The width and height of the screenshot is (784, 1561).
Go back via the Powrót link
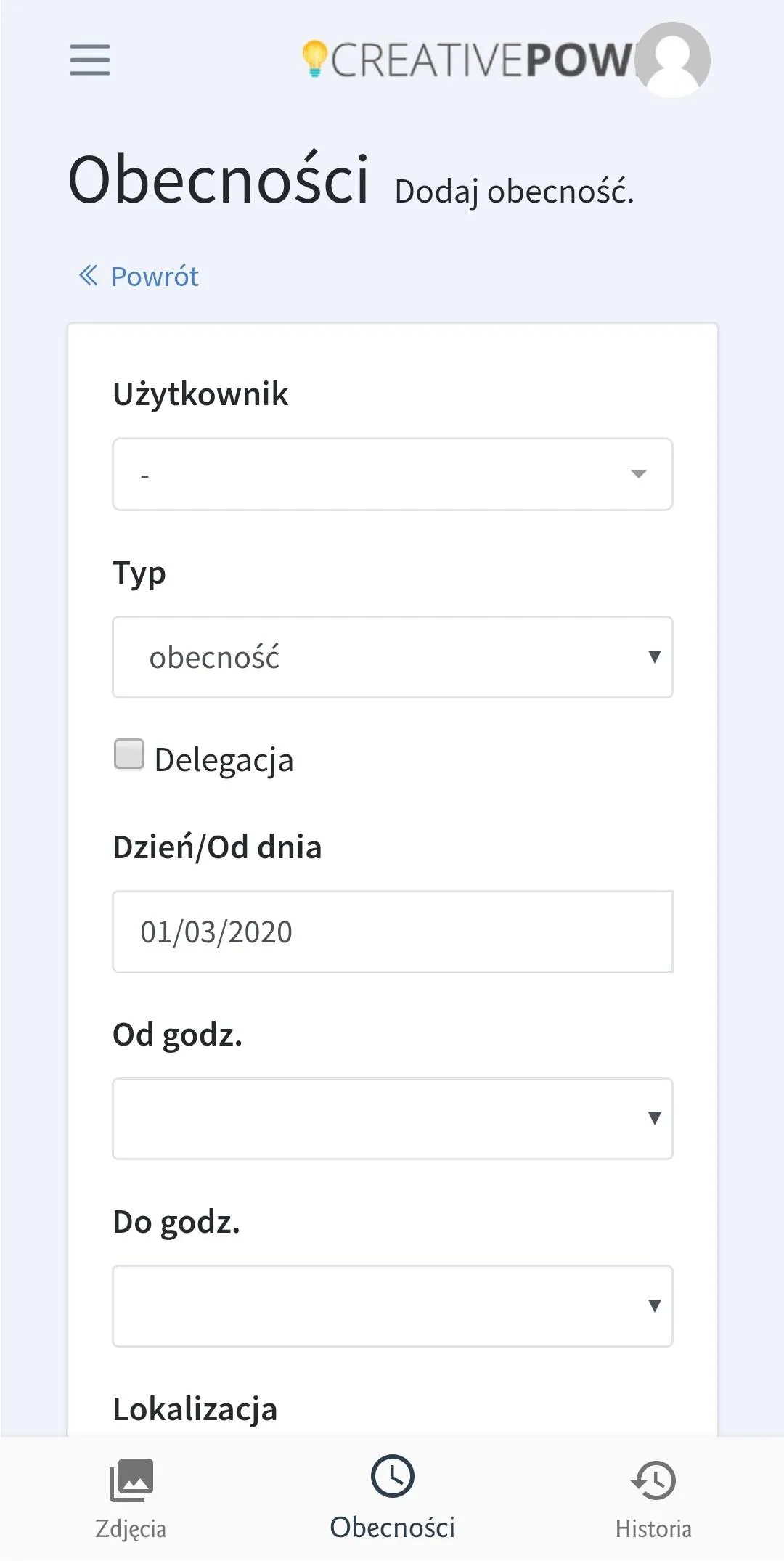pos(155,277)
